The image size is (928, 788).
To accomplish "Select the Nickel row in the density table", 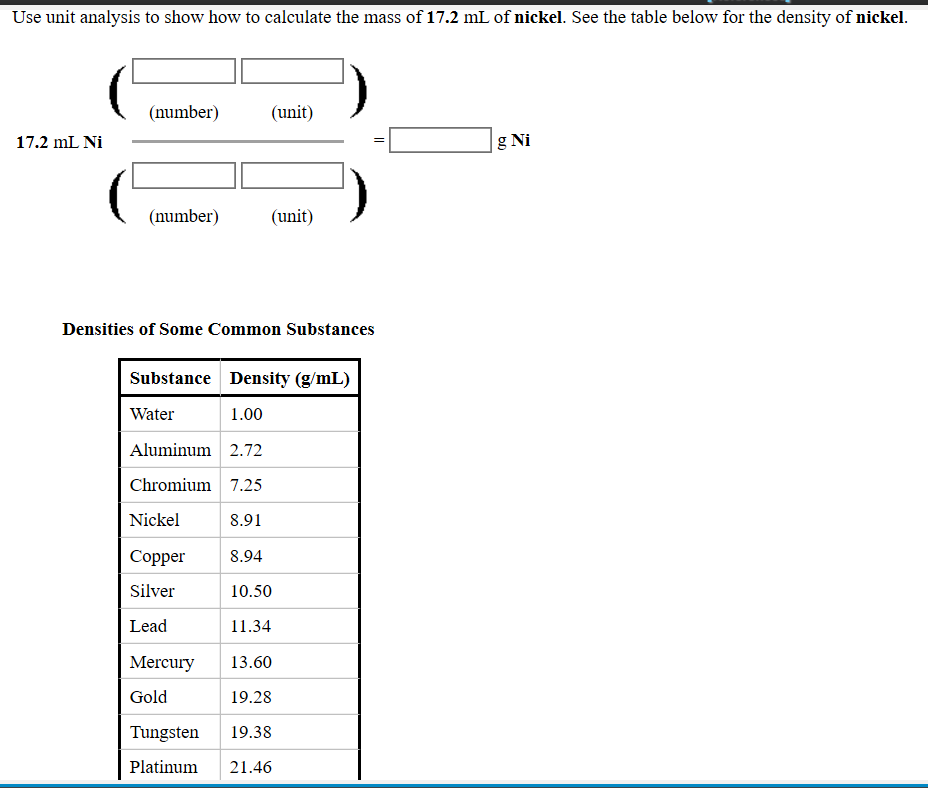I will tap(154, 520).
